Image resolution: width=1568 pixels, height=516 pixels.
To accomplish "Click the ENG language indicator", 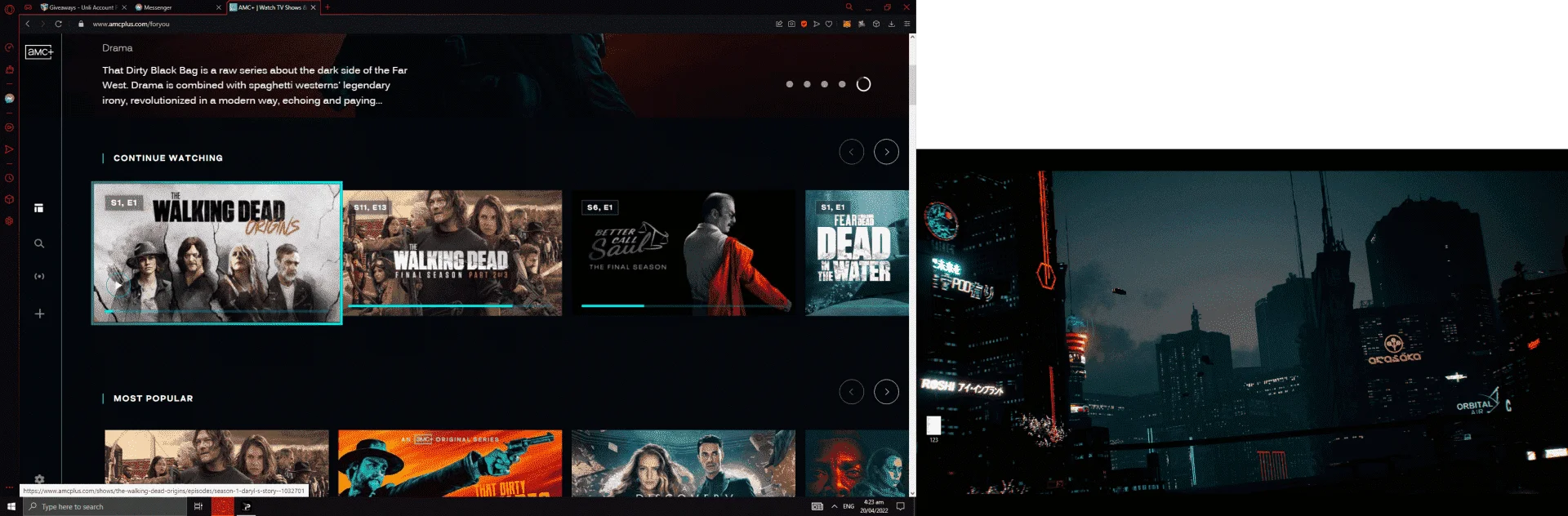I will pos(849,507).
